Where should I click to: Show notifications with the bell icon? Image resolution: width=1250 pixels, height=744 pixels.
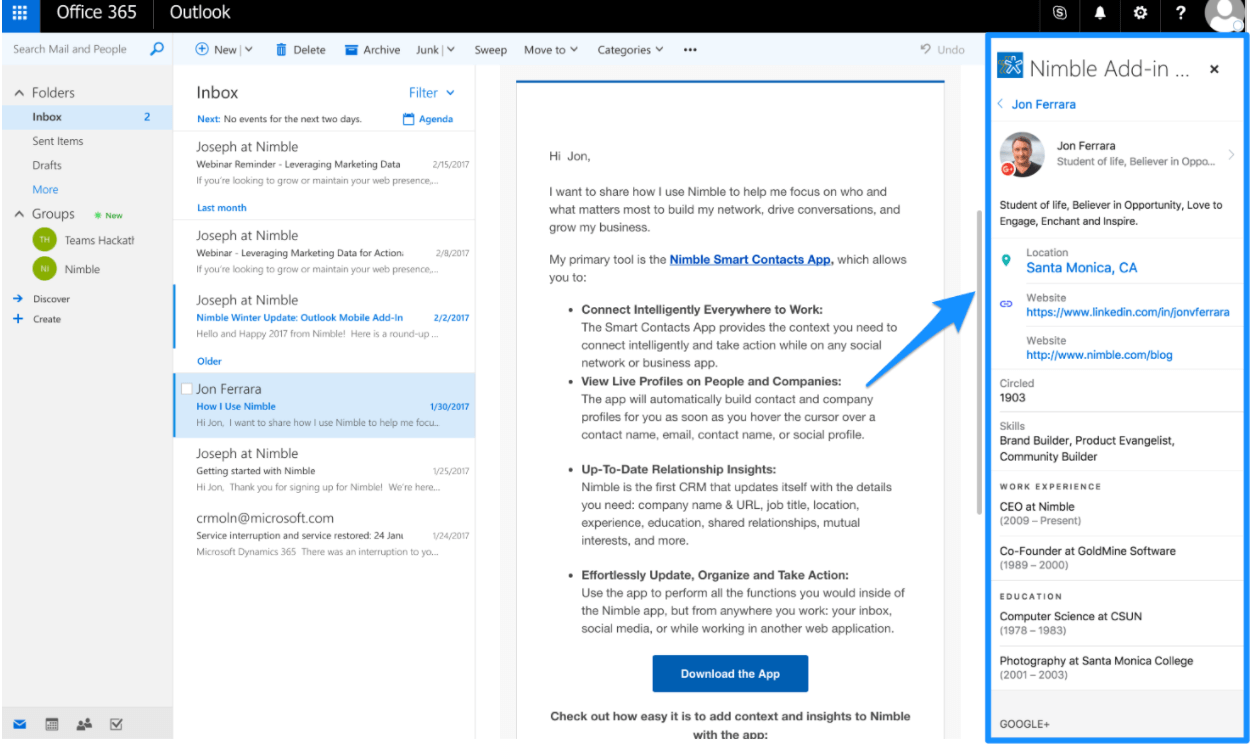pyautogui.click(x=1100, y=13)
